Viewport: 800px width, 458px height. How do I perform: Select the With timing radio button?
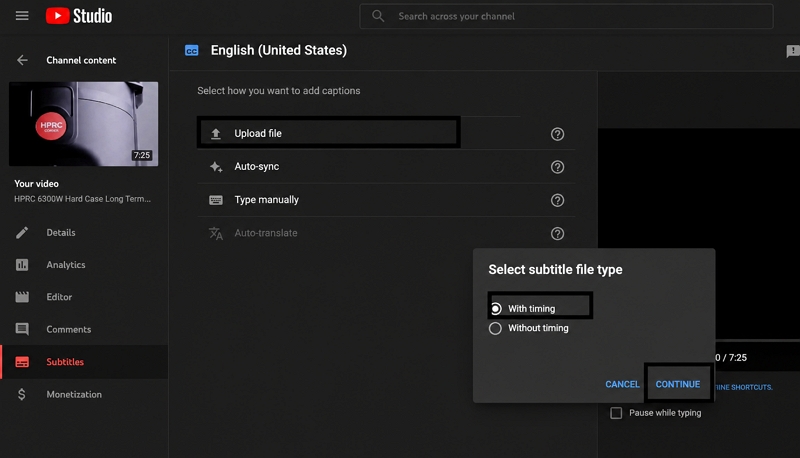pos(495,309)
